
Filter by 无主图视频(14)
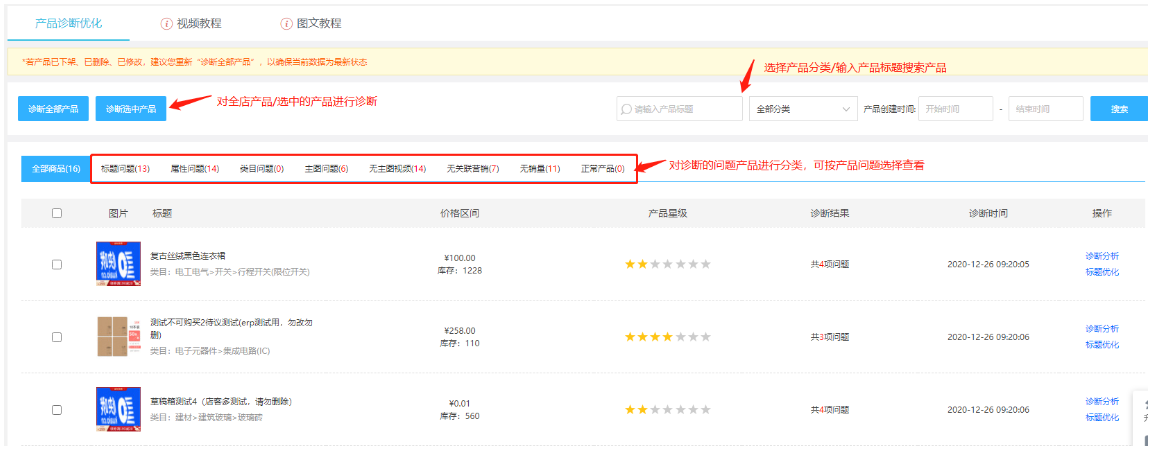(x=397, y=169)
